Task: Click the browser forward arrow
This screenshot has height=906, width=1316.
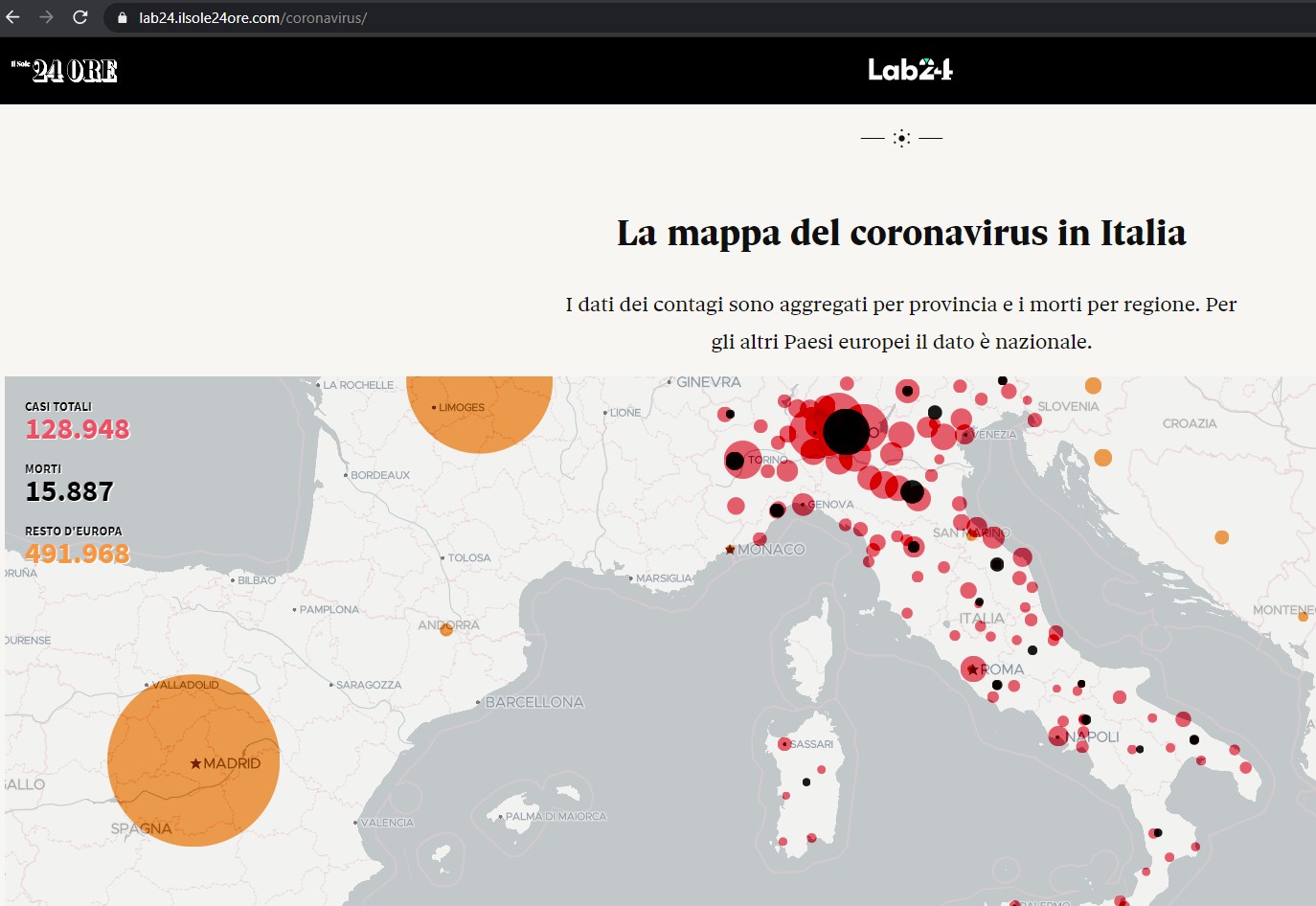Action: pos(46,17)
